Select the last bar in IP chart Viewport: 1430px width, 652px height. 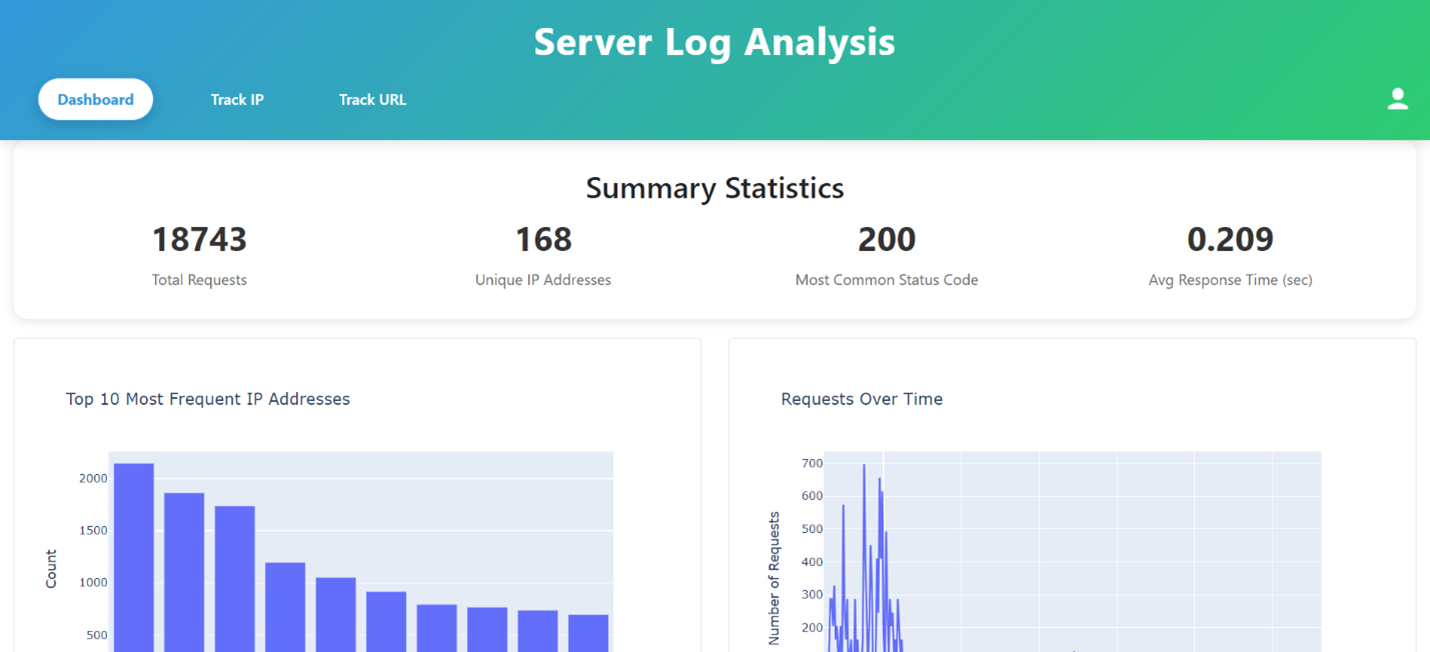(588, 633)
